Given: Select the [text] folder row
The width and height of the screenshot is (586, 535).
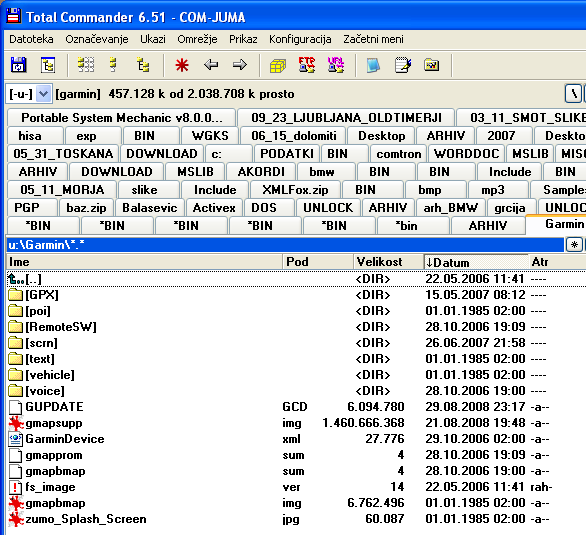Looking at the screenshot, I should (296, 359).
